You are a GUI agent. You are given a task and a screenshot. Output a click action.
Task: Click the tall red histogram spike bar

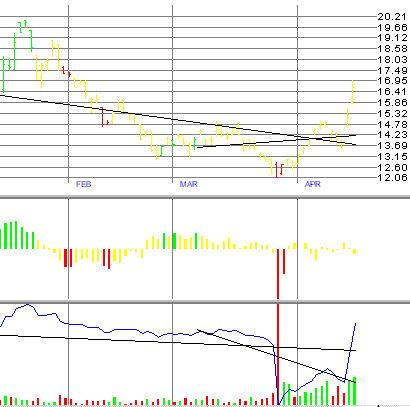coord(278,273)
